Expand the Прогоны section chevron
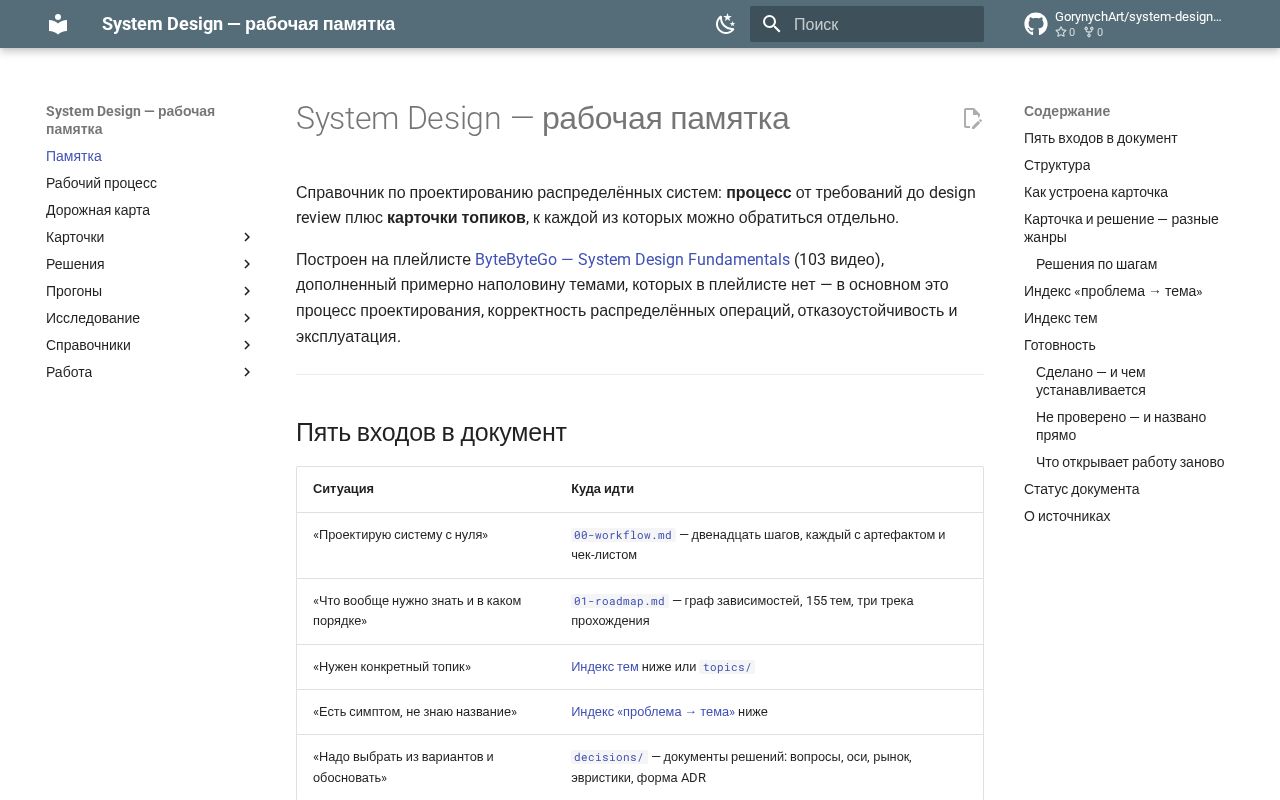Viewport: 1280px width, 800px height. tap(247, 291)
